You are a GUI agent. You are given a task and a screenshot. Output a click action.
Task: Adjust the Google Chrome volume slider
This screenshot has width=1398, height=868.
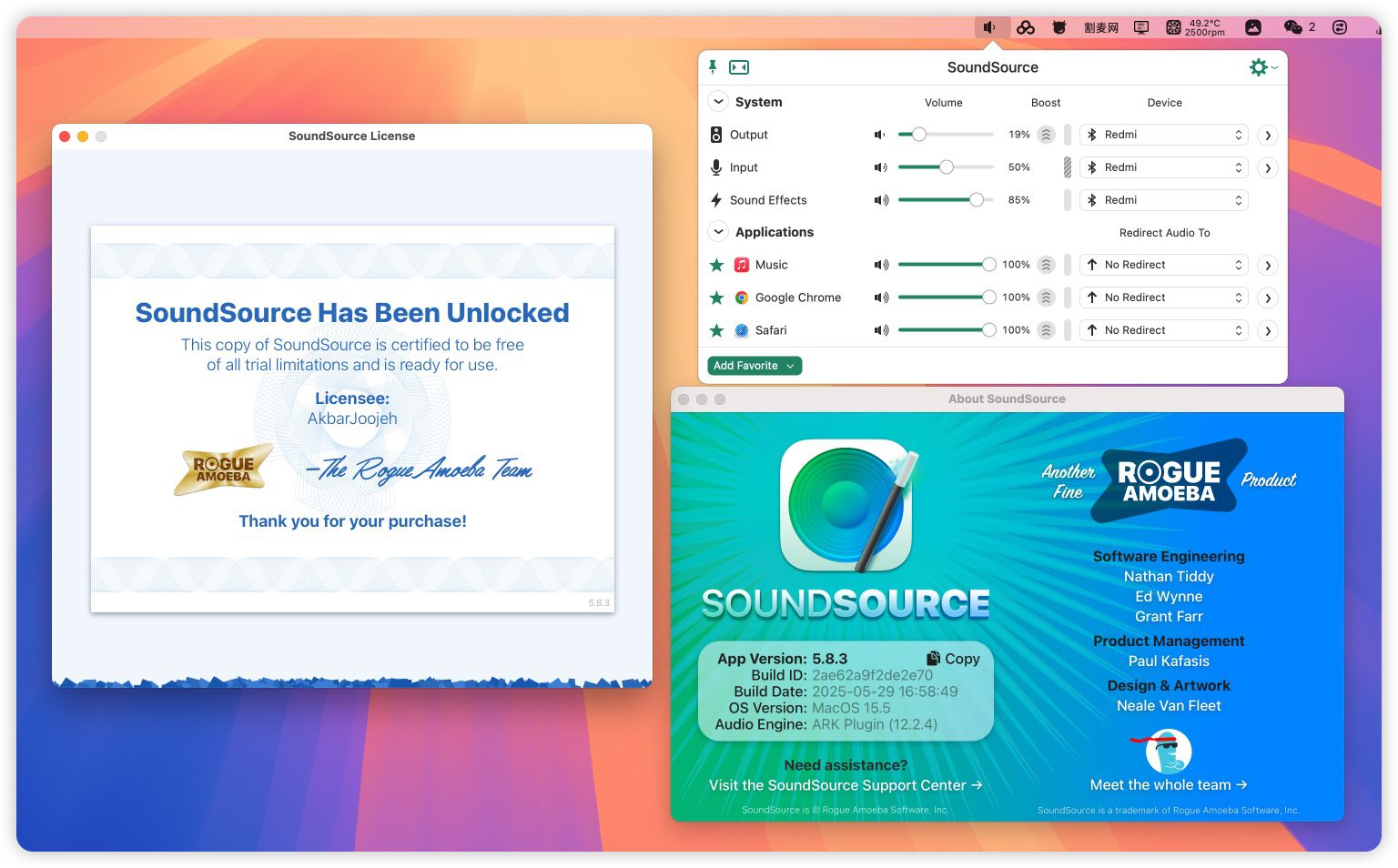(x=946, y=298)
